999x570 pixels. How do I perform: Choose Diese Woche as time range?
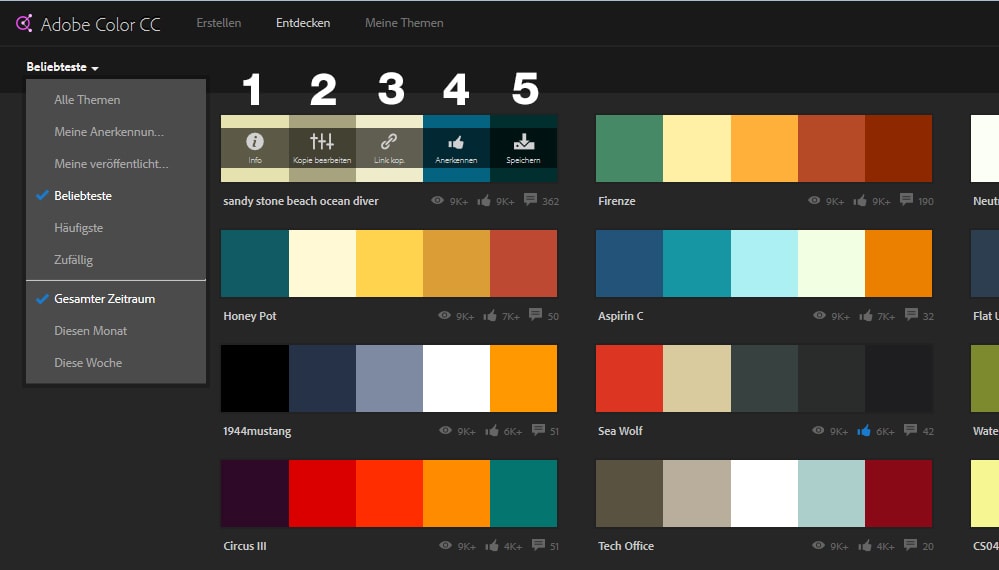click(x=88, y=363)
